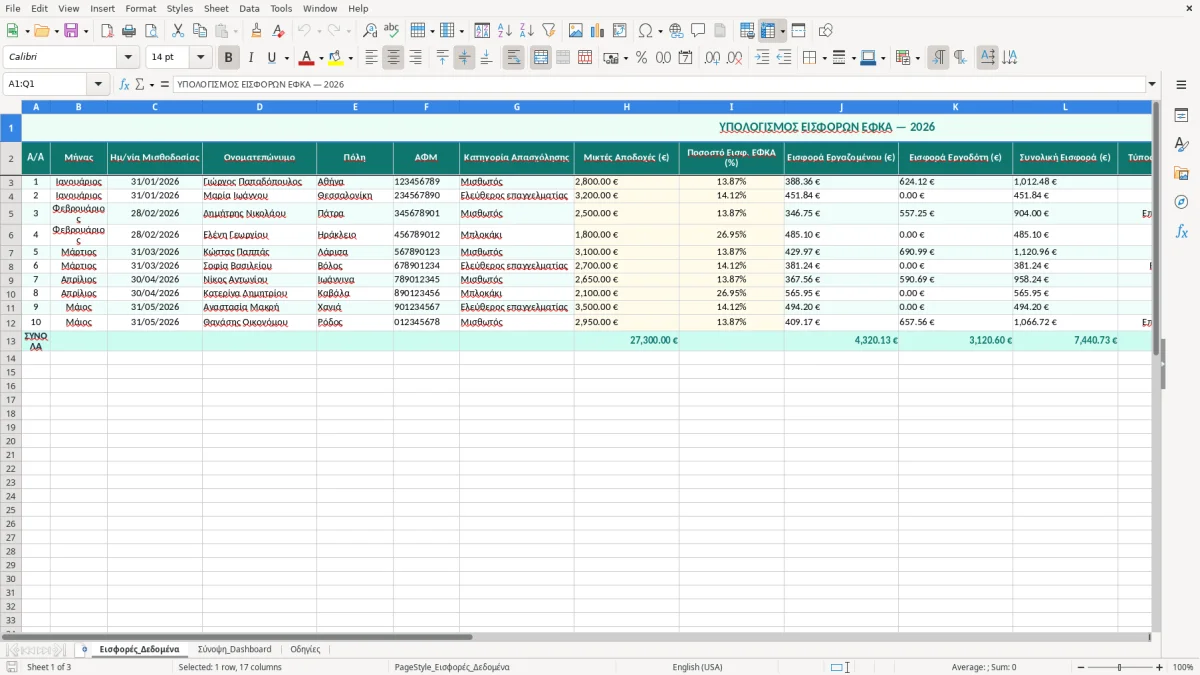Screen dimensions: 1200x675
Task: Expand the Calibri font name dropdown
Action: (x=128, y=58)
